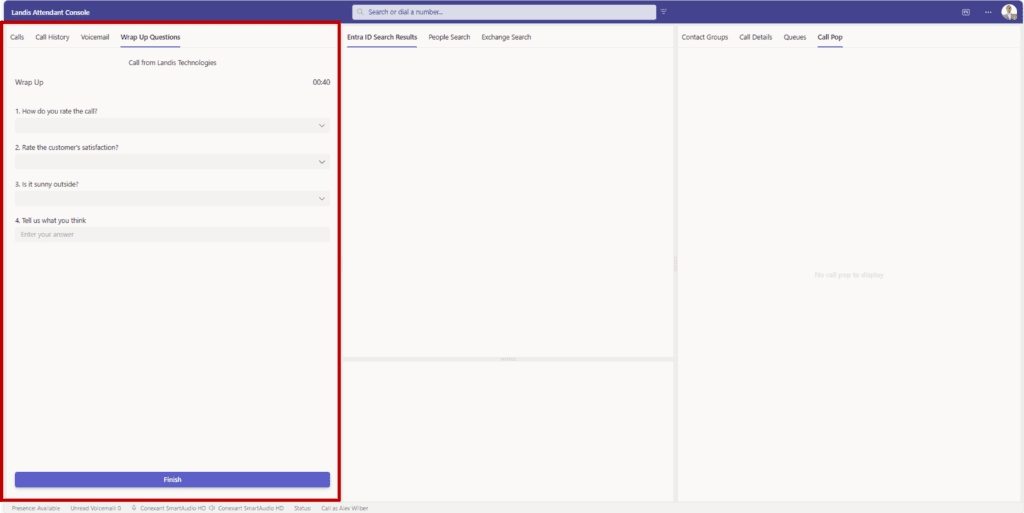Go to the Queues tab
Image resolution: width=1024 pixels, height=513 pixels.
794,37
